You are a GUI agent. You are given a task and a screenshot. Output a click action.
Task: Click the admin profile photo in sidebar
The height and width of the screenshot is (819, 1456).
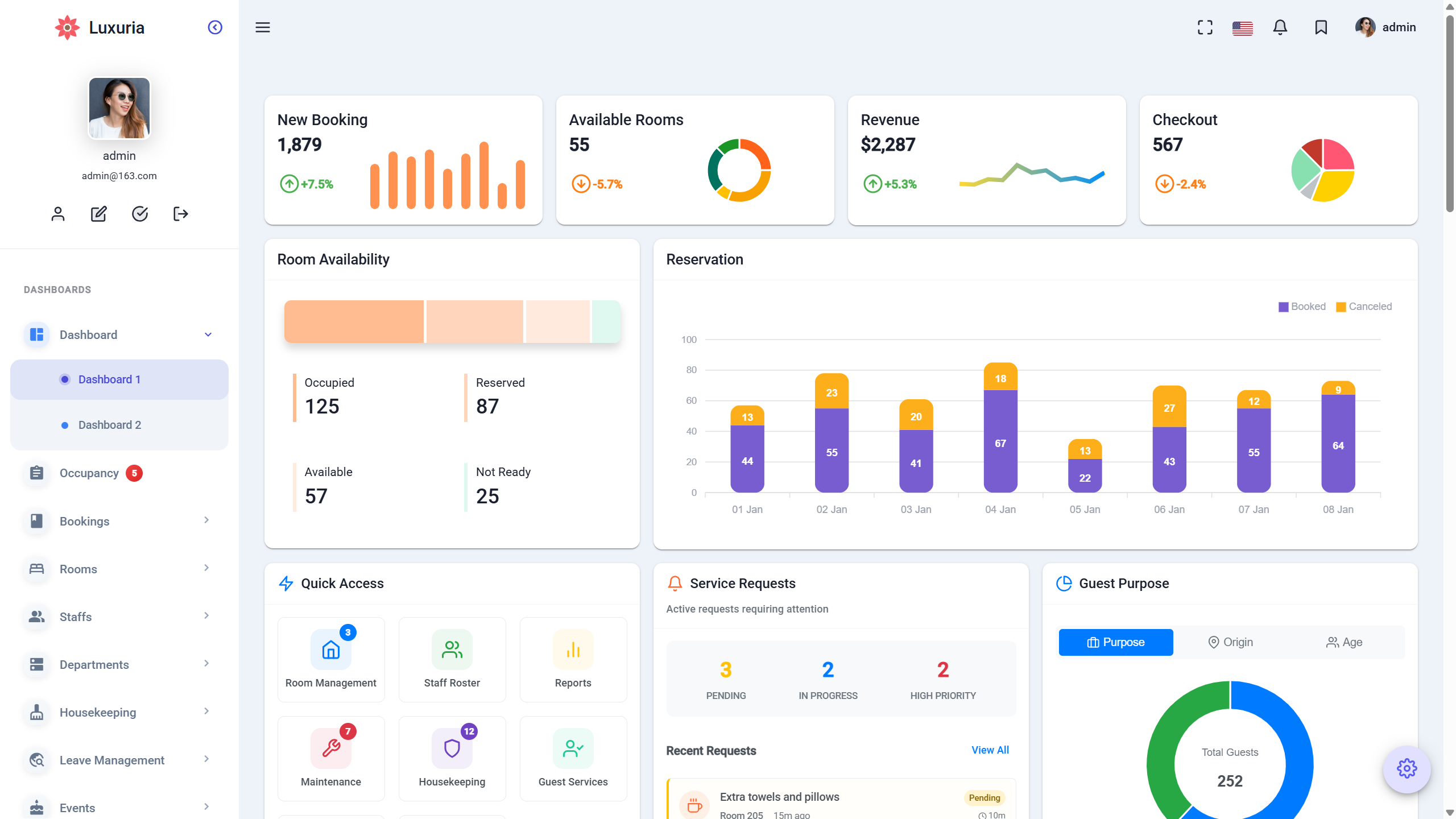119,108
